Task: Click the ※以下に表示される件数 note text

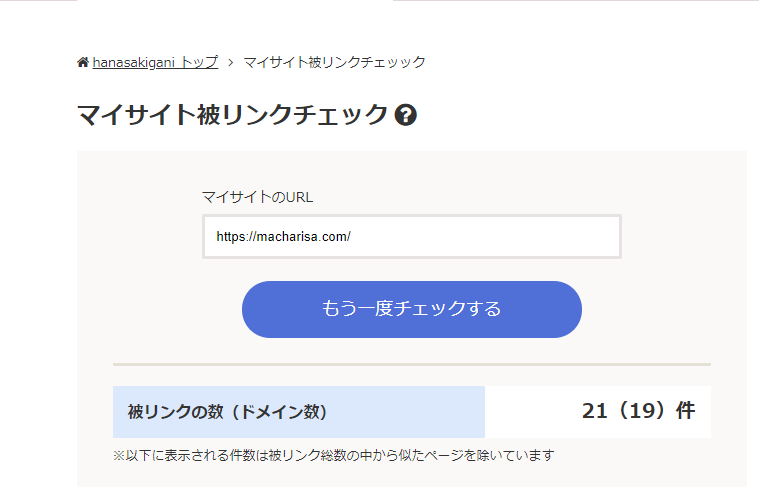Action: coord(333,455)
